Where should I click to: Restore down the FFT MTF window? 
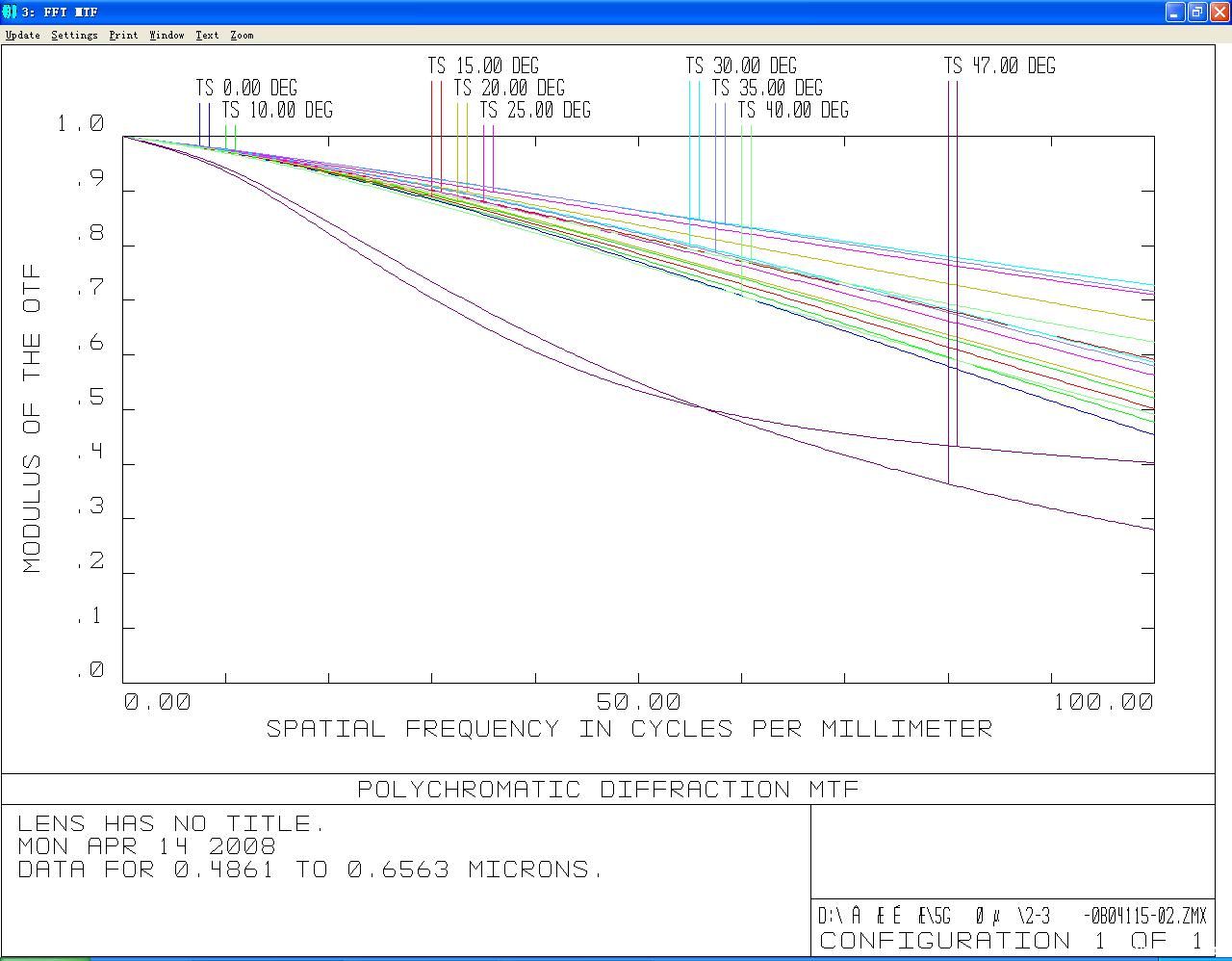[x=1196, y=12]
